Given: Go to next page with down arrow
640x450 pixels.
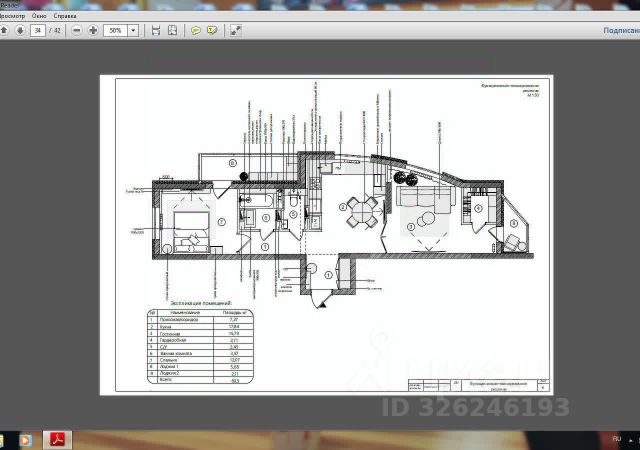Looking at the screenshot, I should pos(20,30).
